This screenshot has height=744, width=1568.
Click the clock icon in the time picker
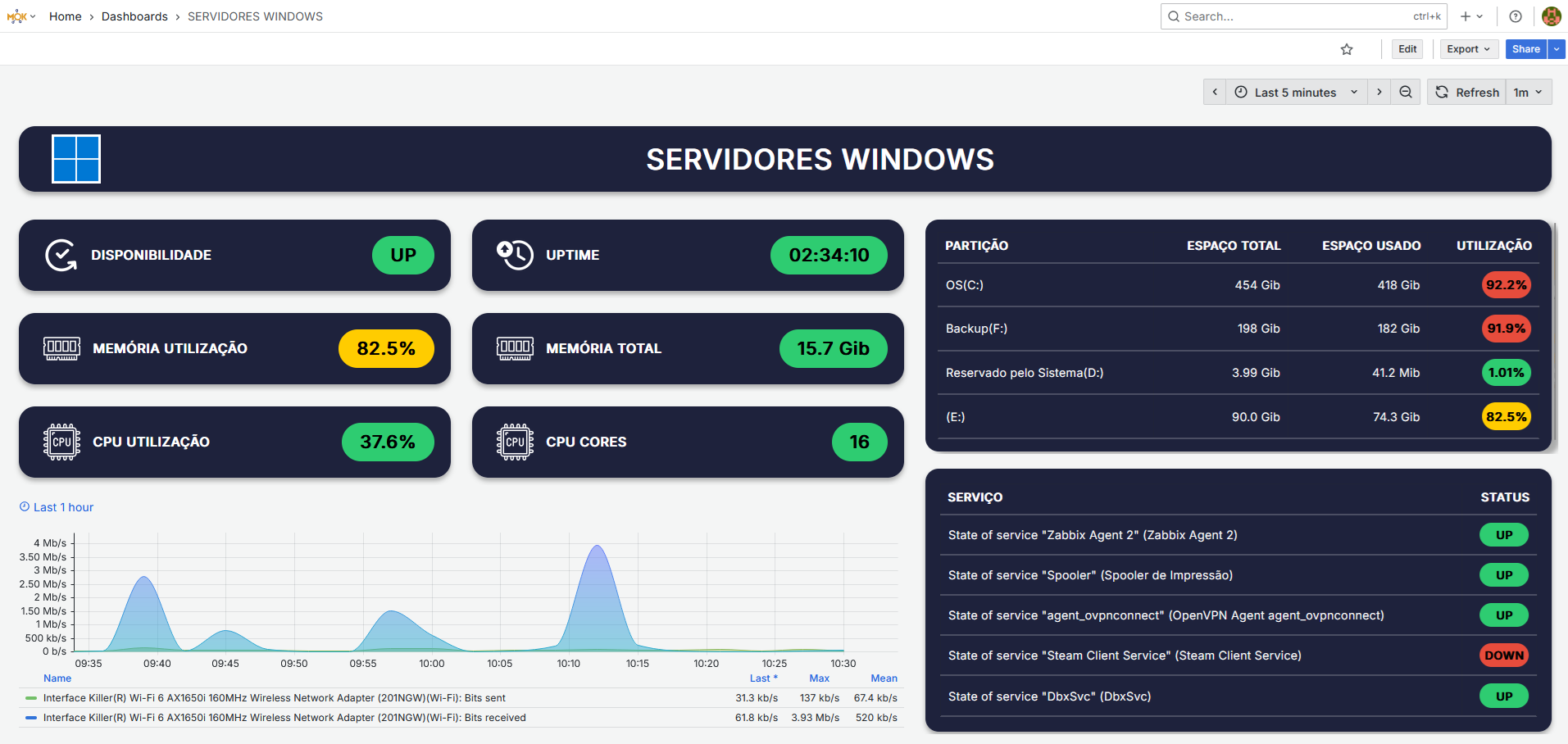1243,92
